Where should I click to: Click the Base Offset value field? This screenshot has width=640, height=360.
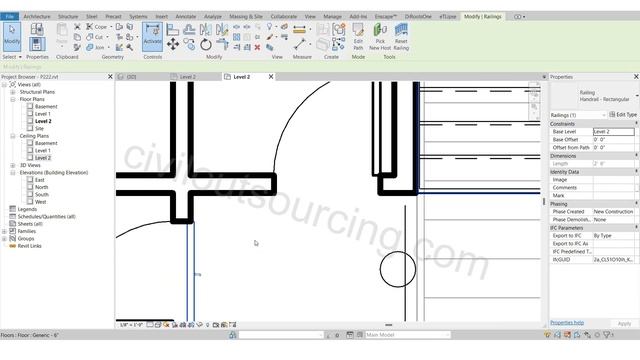tap(613, 140)
